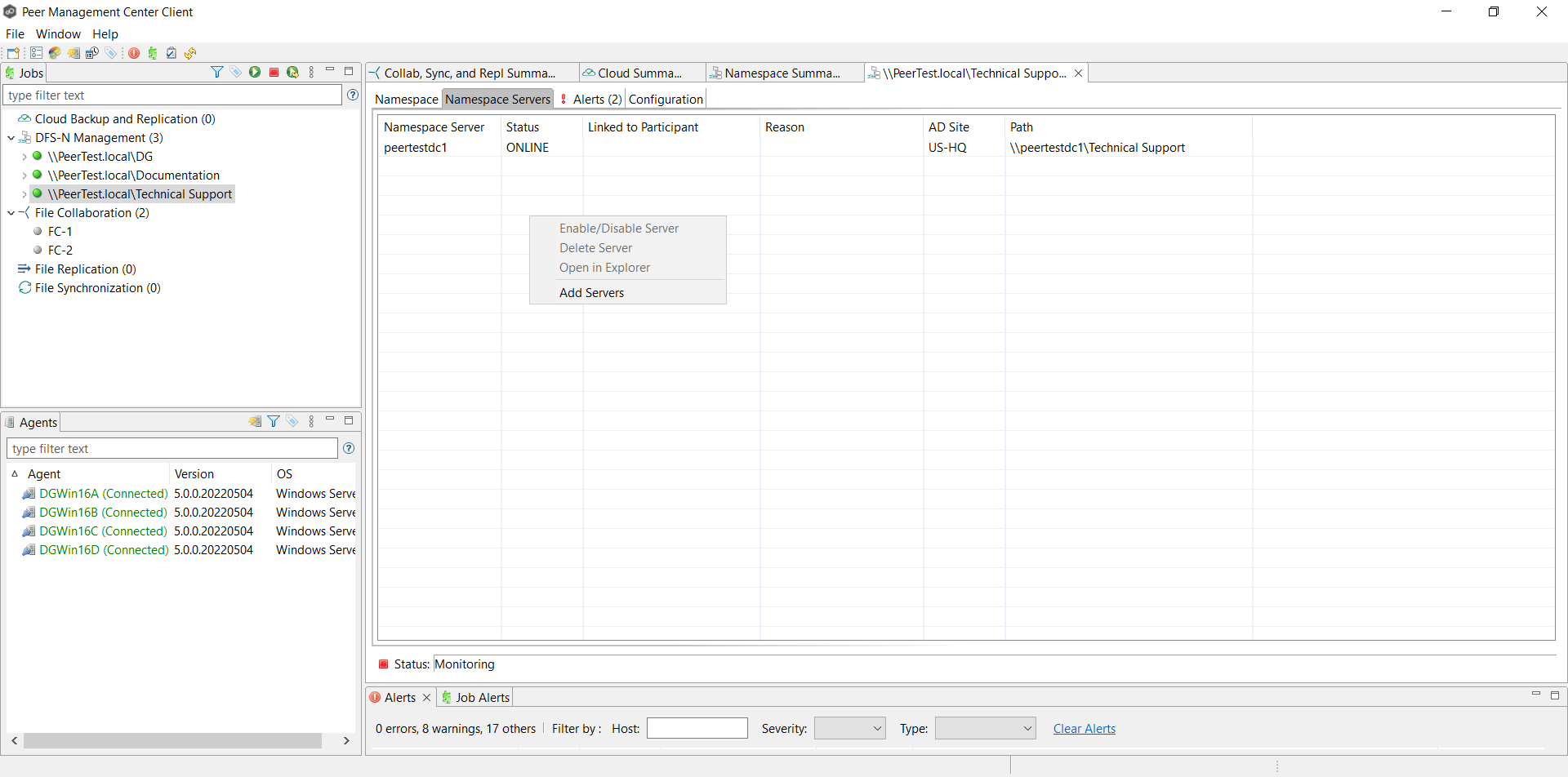Open the Cloud Summary tab

[x=640, y=73]
